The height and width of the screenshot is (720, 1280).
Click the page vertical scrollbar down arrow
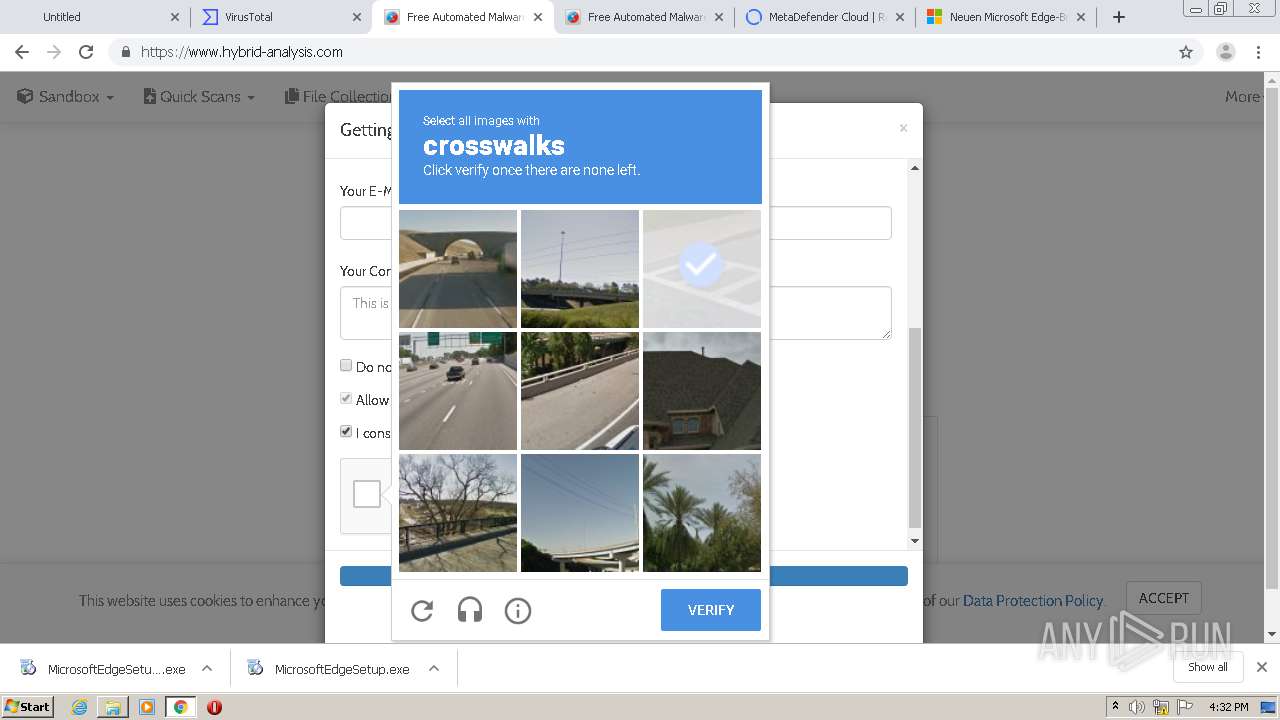pyautogui.click(x=1272, y=634)
